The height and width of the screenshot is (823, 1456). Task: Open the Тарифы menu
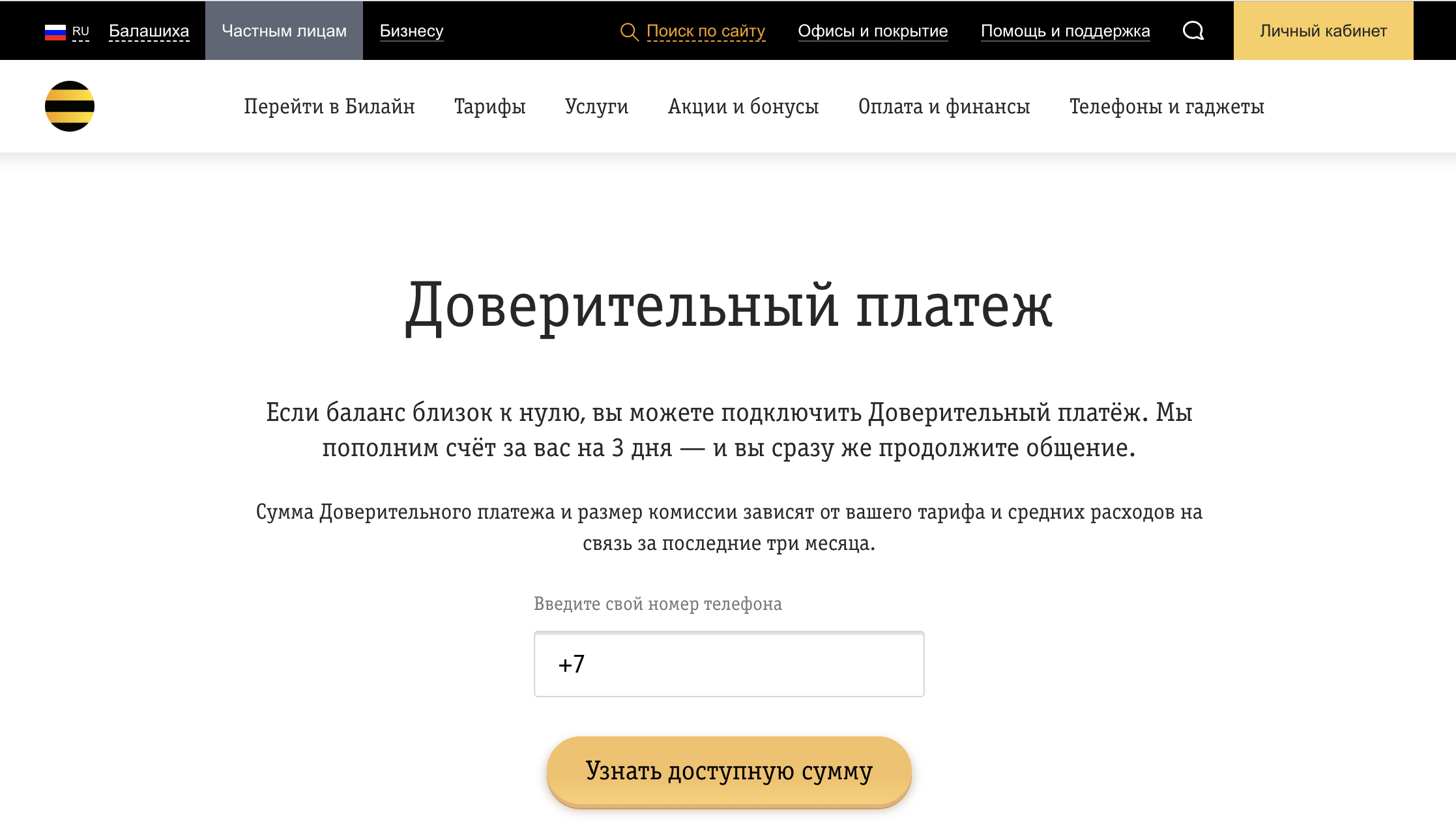point(489,106)
